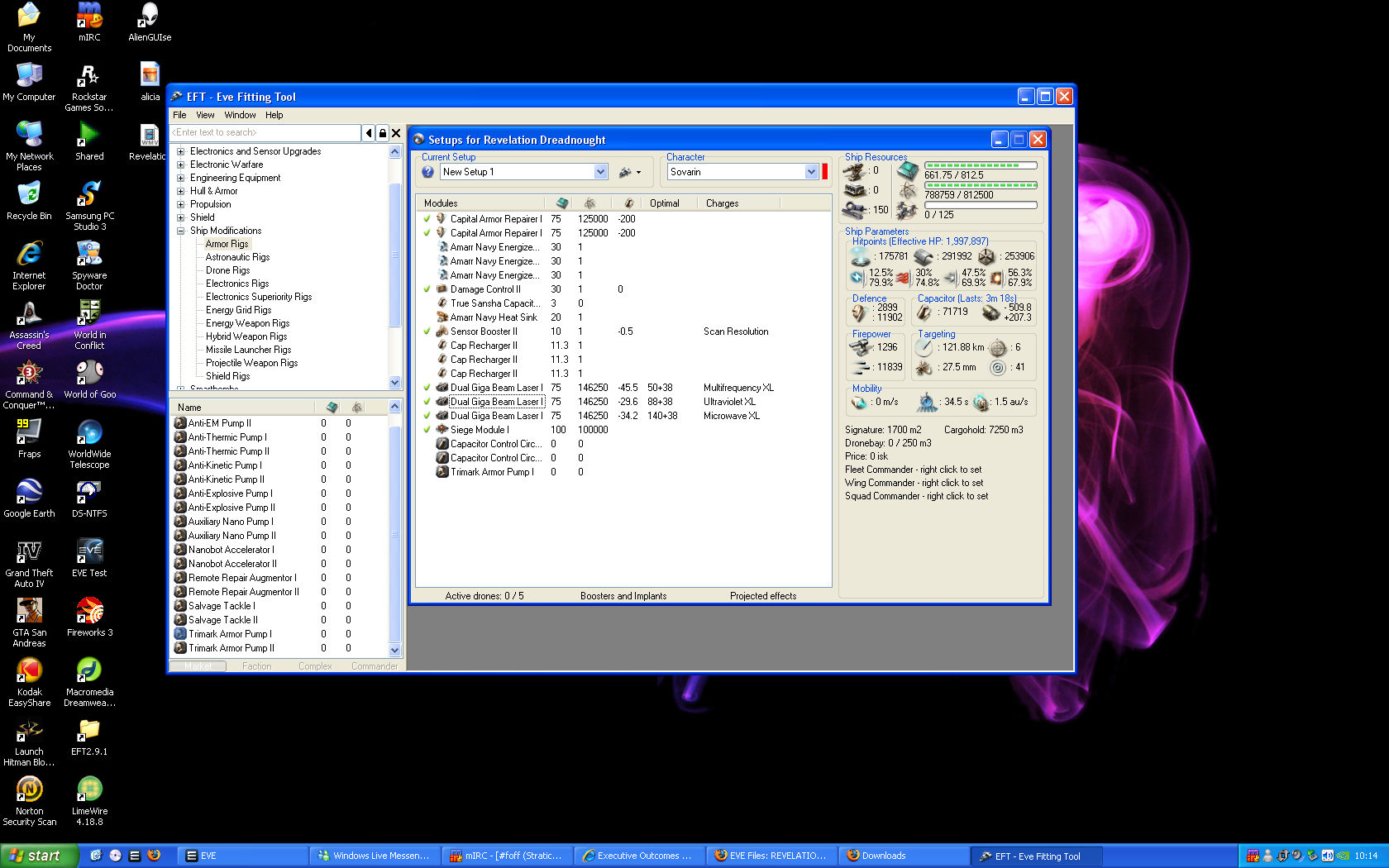Click the capacitor icon showing 71719
Viewport: 1389px width, 868px height.
click(x=924, y=312)
